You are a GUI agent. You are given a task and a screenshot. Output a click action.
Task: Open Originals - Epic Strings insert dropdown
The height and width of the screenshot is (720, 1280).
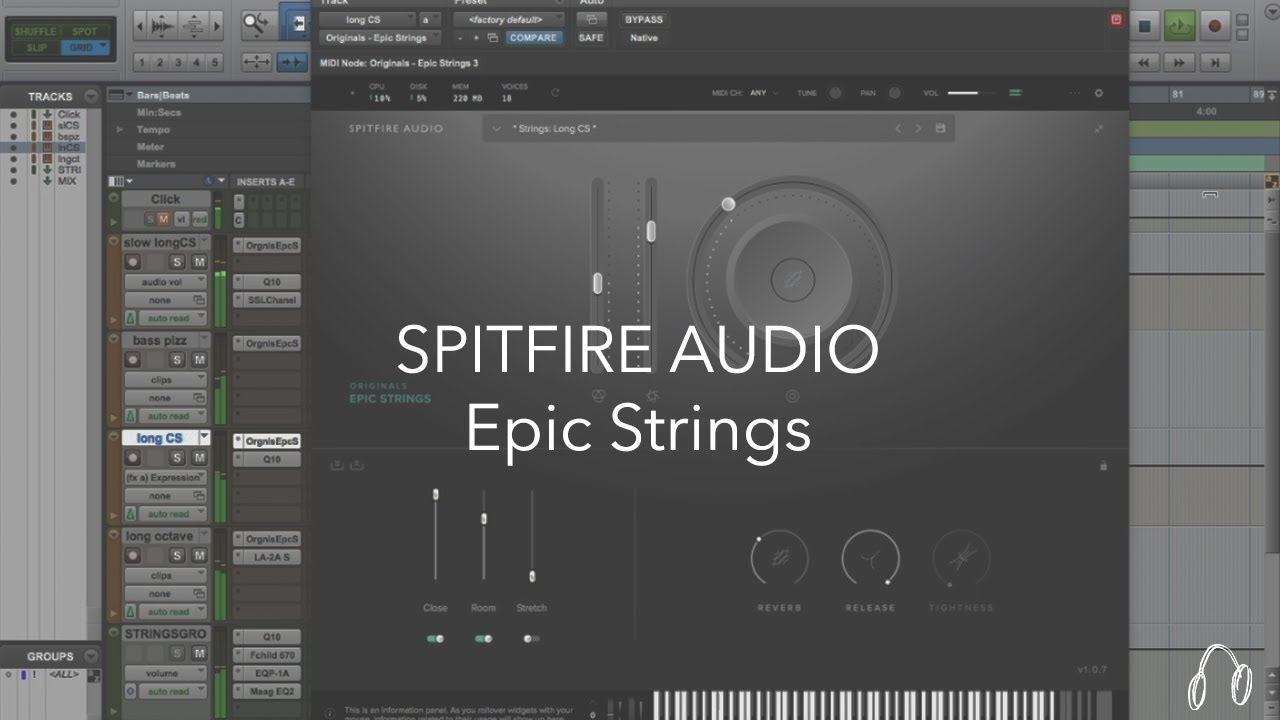(x=382, y=38)
